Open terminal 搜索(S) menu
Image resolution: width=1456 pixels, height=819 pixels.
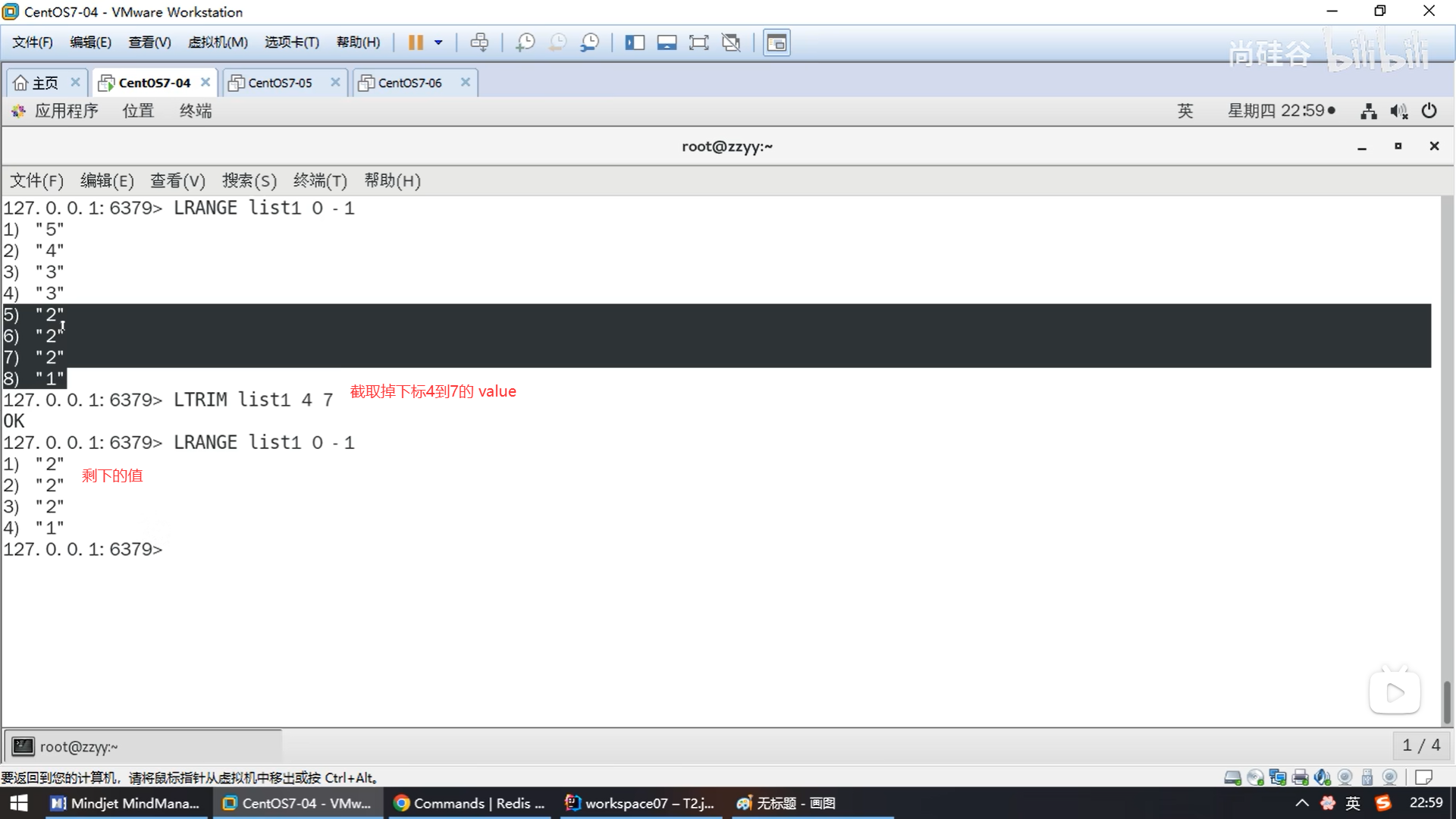point(249,181)
